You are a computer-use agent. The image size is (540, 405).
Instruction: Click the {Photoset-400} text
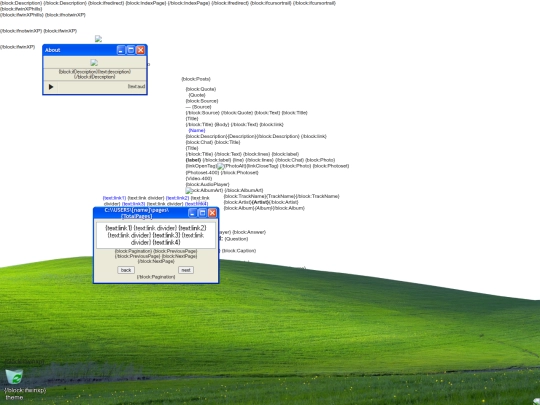[x=202, y=173]
